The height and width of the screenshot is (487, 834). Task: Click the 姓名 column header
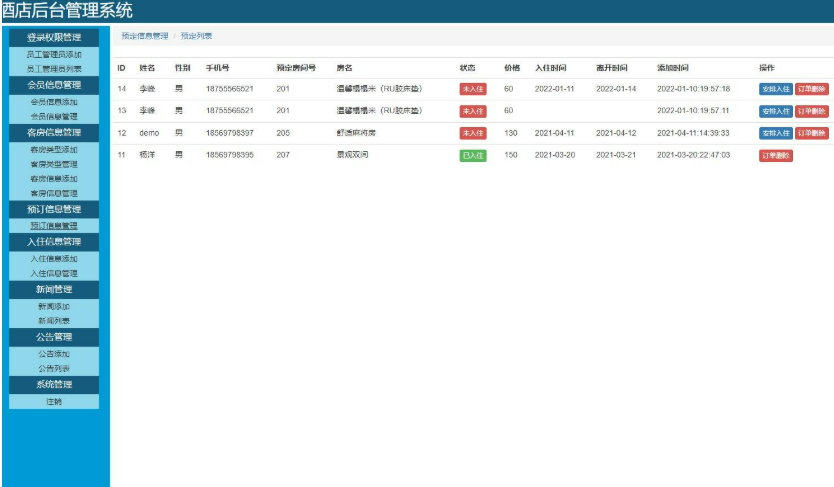[x=147, y=68]
